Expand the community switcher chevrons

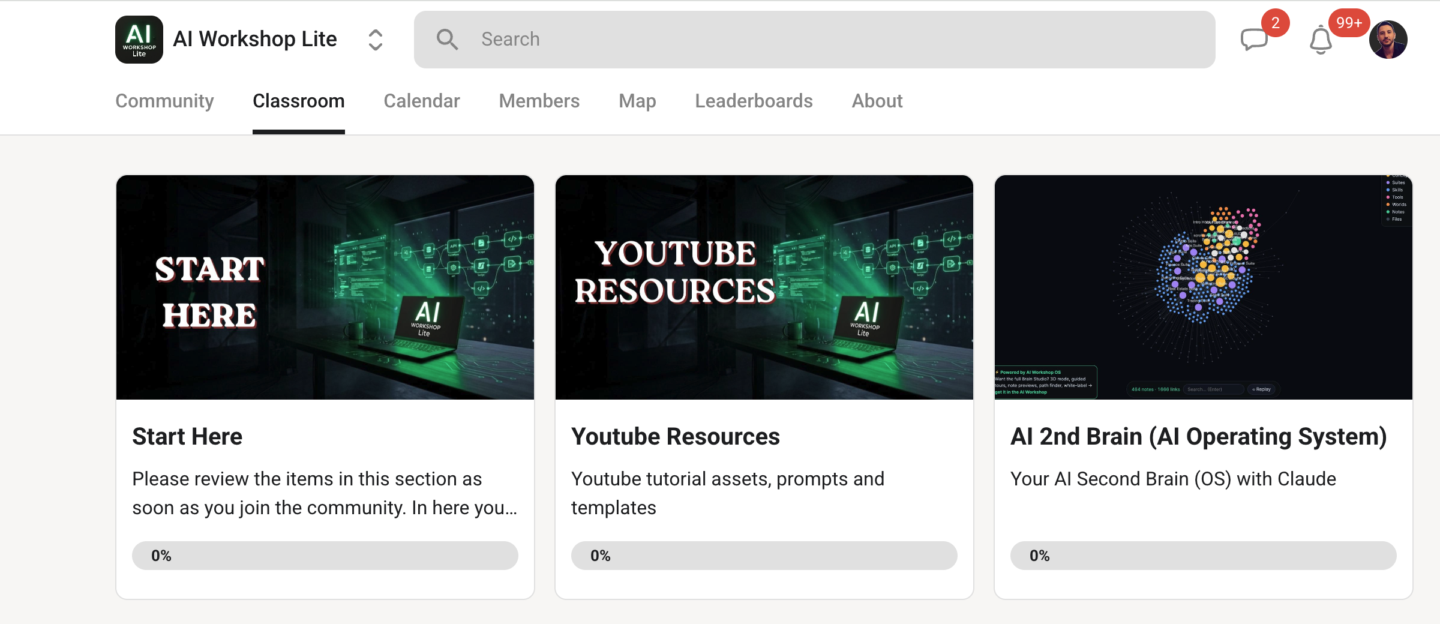tap(375, 40)
